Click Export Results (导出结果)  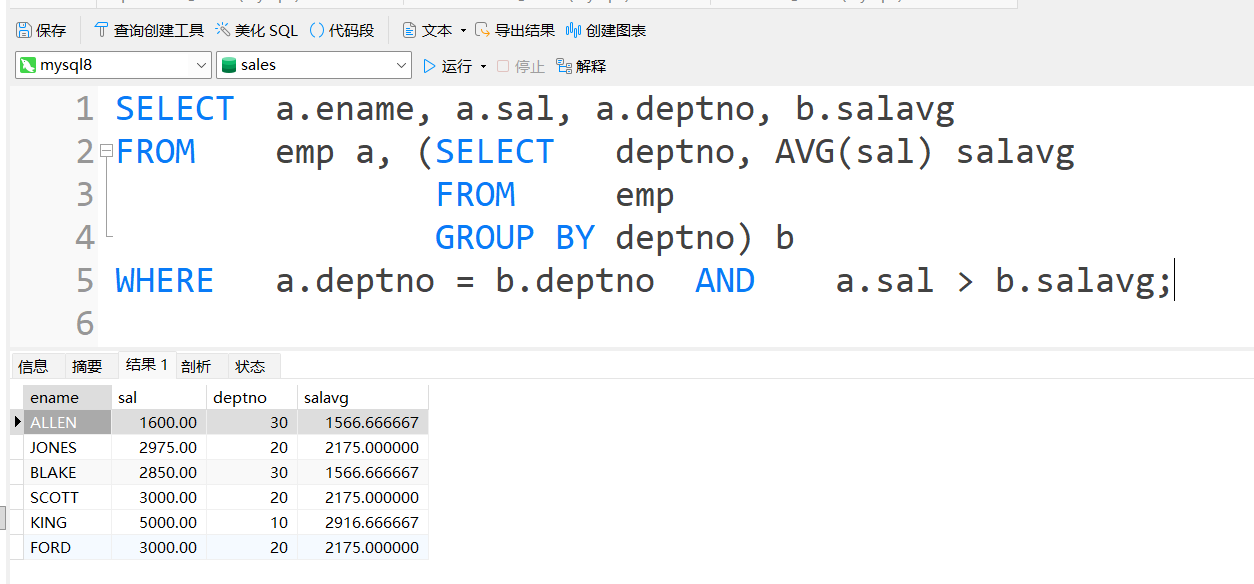(x=514, y=31)
